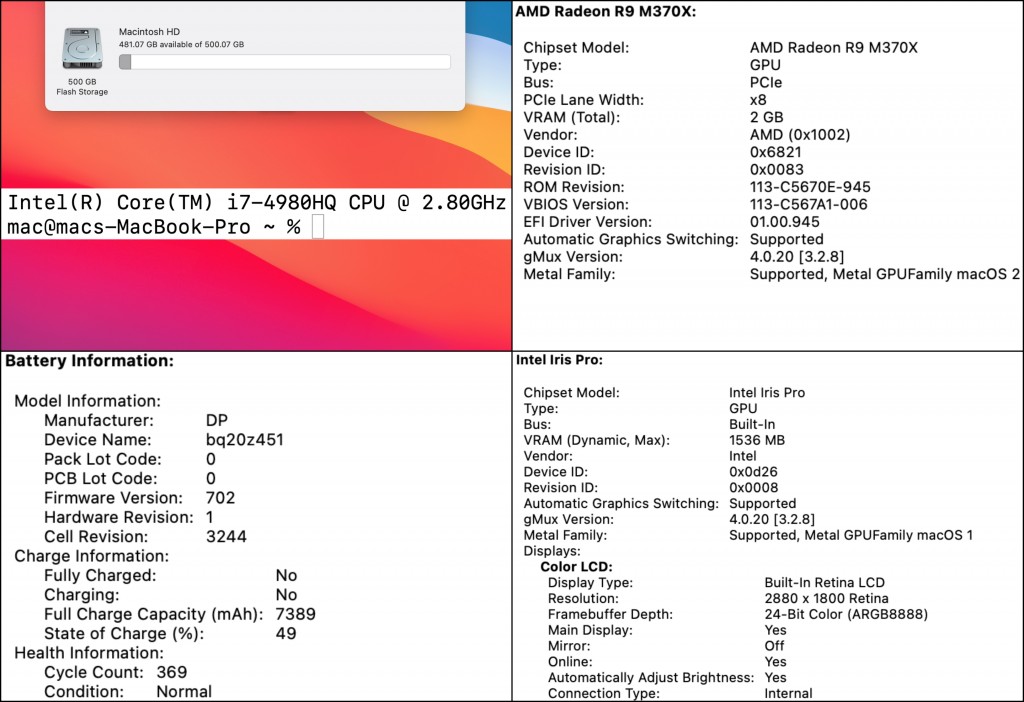The image size is (1024, 702).
Task: Click the "mac@macs-MacBook-Pro" prompt text
Action: tap(129, 227)
